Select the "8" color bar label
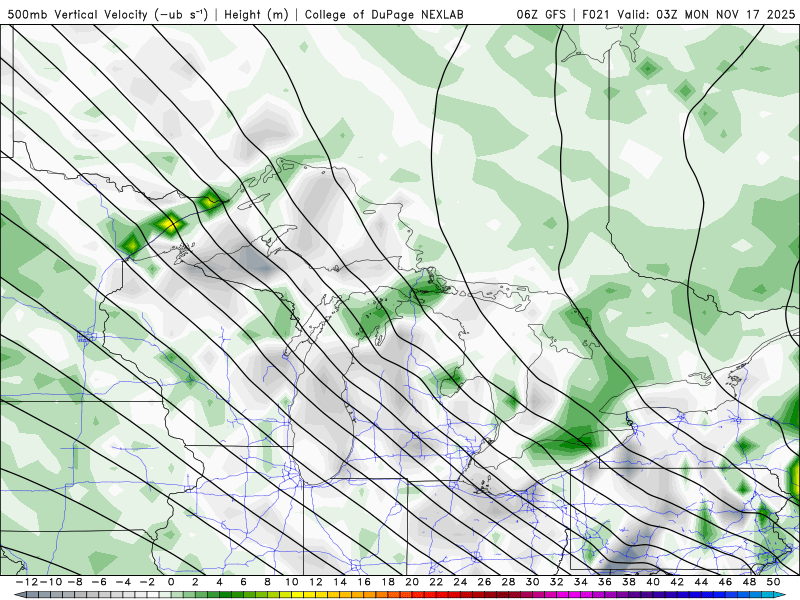Image resolution: width=800 pixels, height=600 pixels. click(x=267, y=582)
